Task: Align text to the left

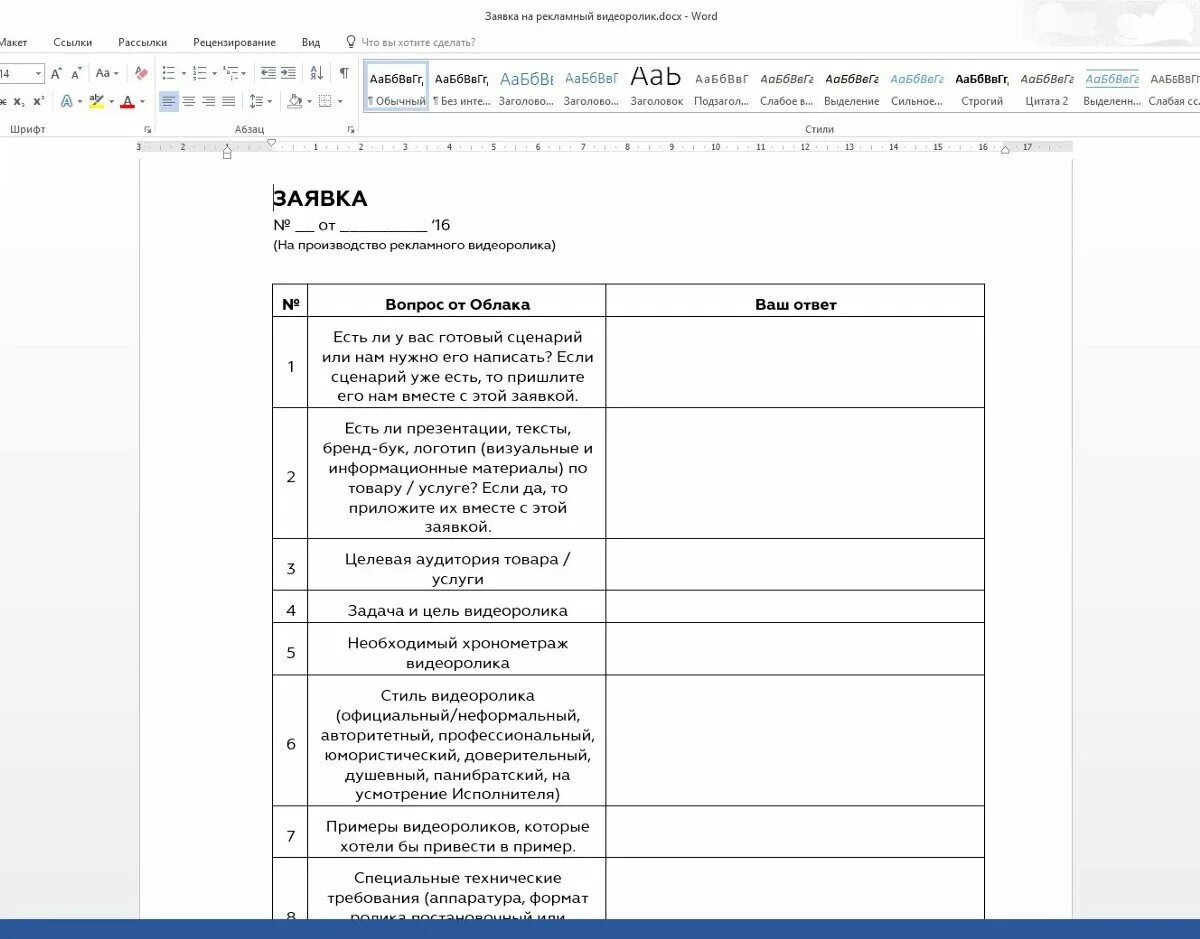Action: click(x=168, y=101)
